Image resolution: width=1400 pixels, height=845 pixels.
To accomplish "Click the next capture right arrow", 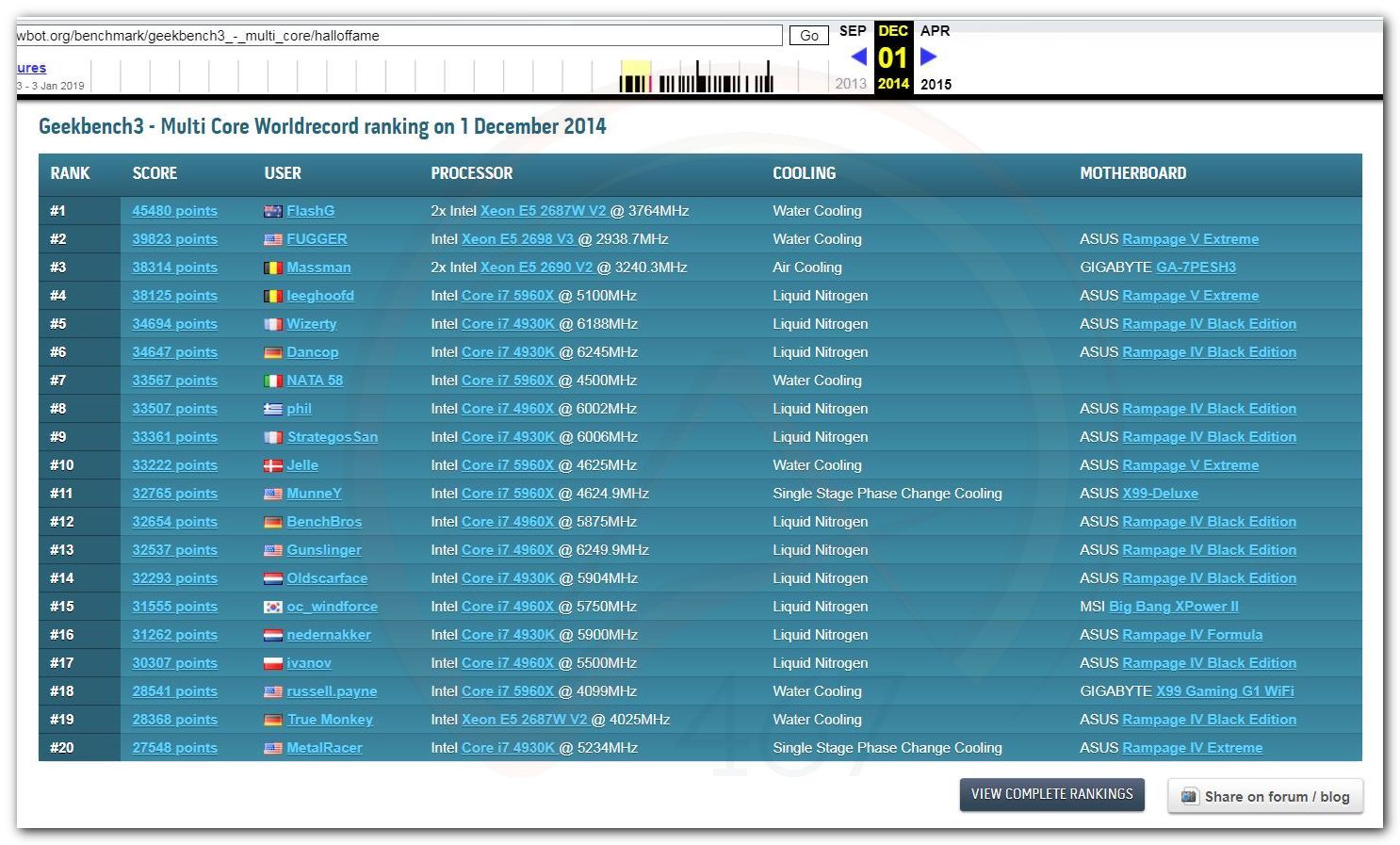I will [928, 57].
